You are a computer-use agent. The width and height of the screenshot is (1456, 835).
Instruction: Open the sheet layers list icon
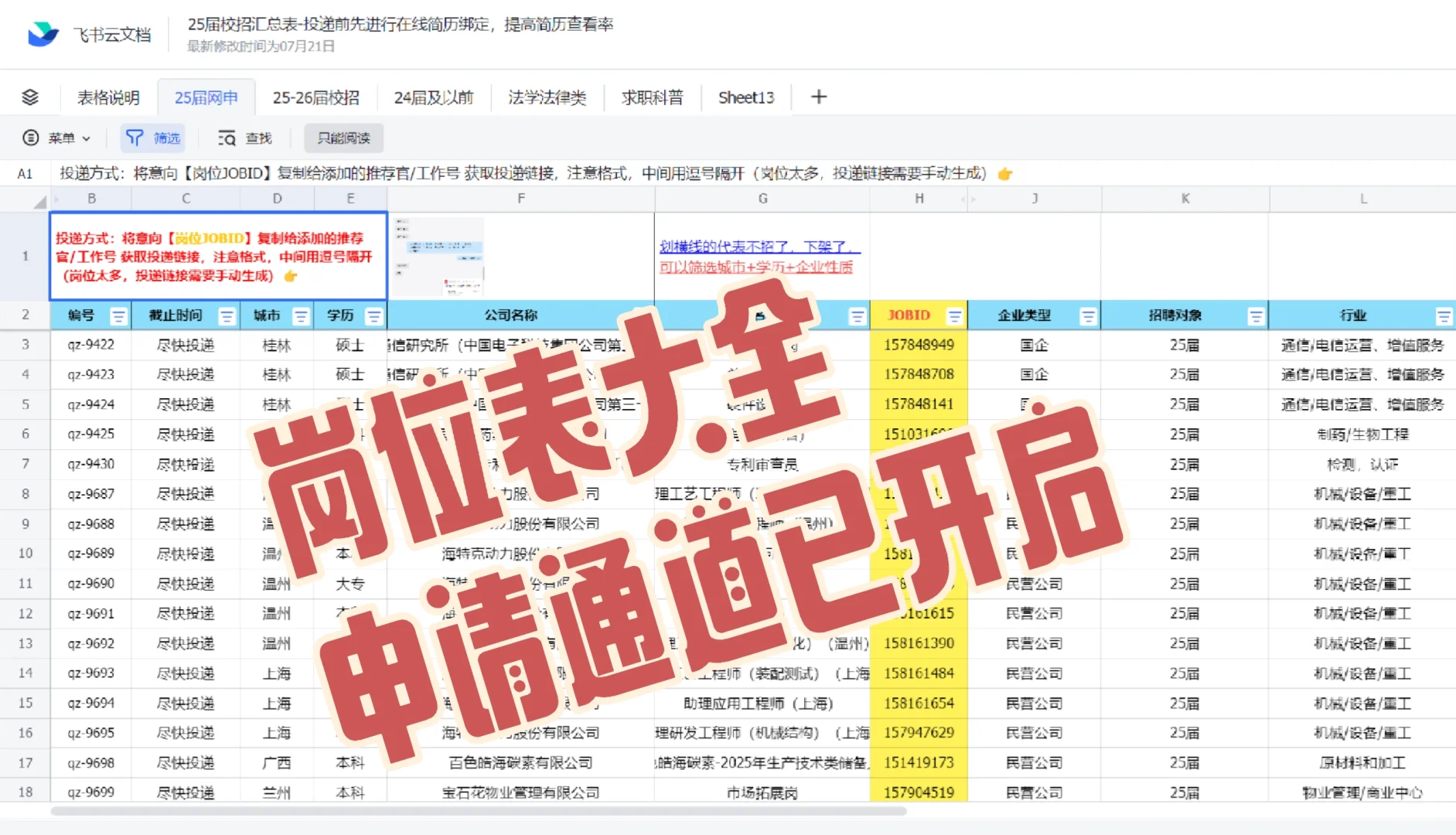point(30,97)
